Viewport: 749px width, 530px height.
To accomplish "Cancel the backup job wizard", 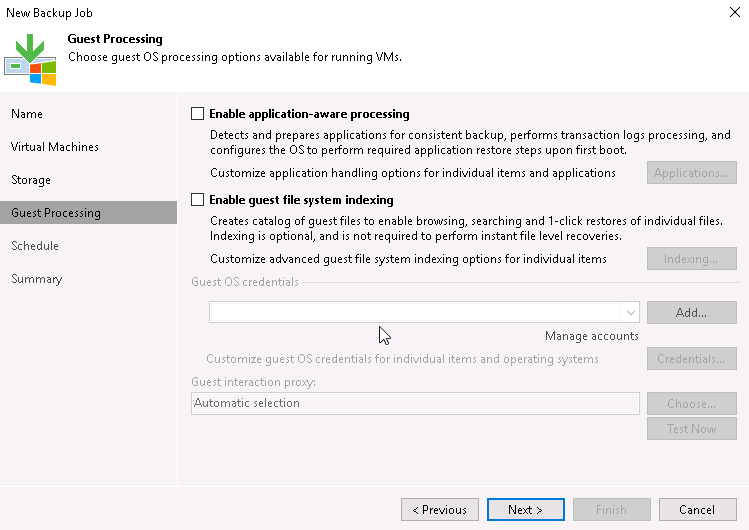I will coord(697,509).
